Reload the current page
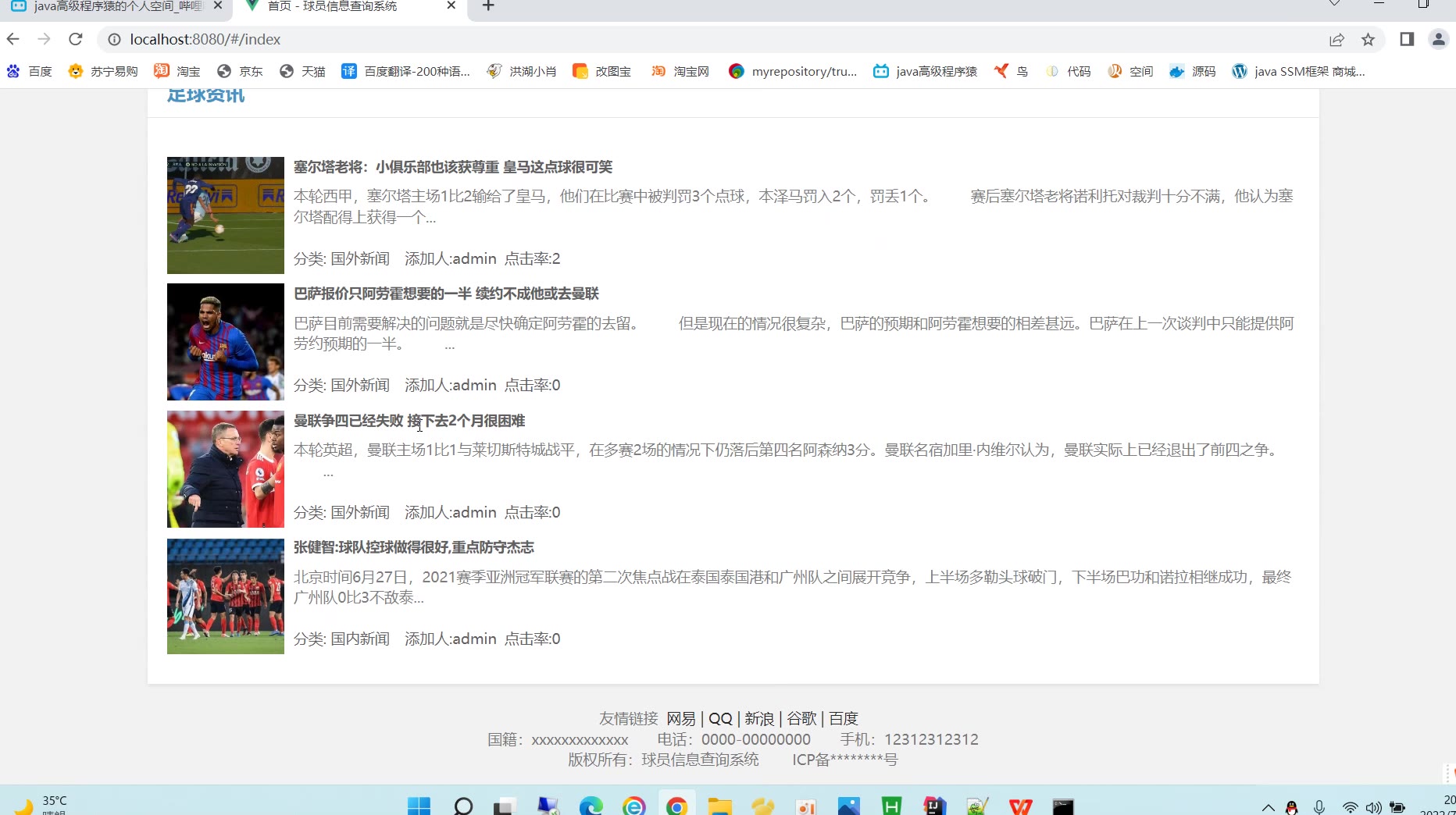Image resolution: width=1456 pixels, height=815 pixels. tap(76, 39)
